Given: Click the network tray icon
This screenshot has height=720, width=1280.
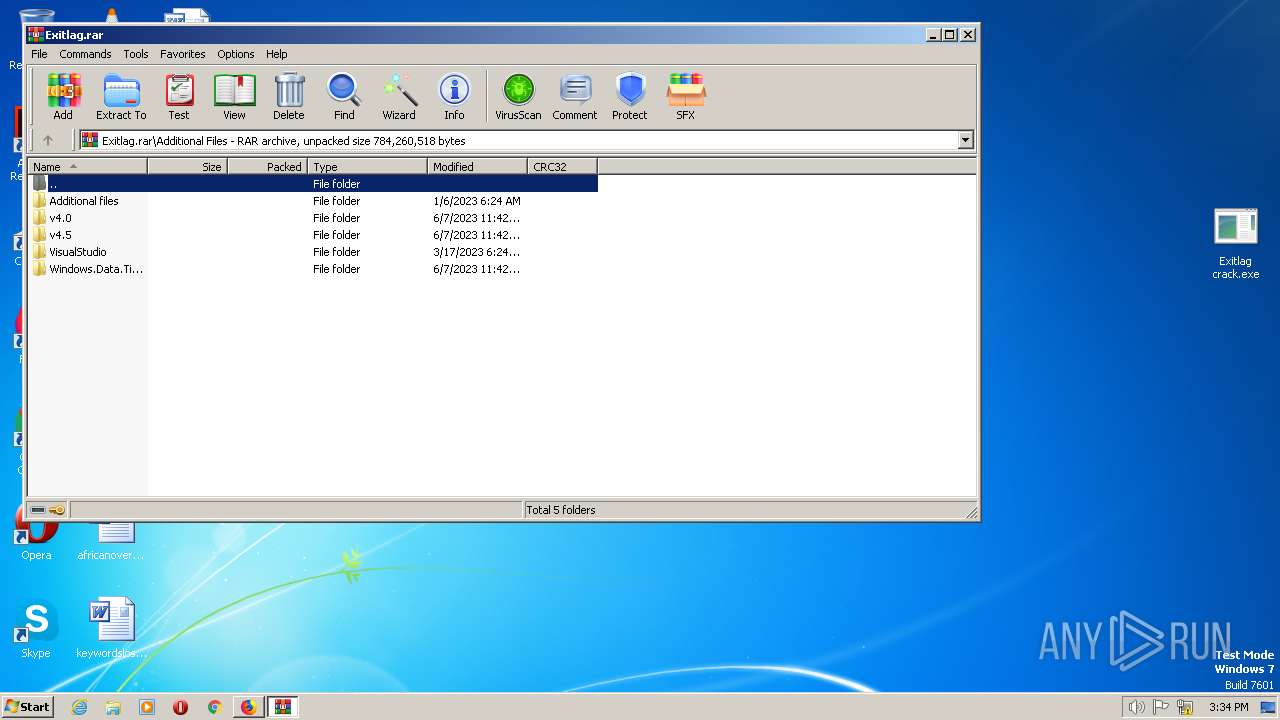Looking at the screenshot, I should 1185,707.
